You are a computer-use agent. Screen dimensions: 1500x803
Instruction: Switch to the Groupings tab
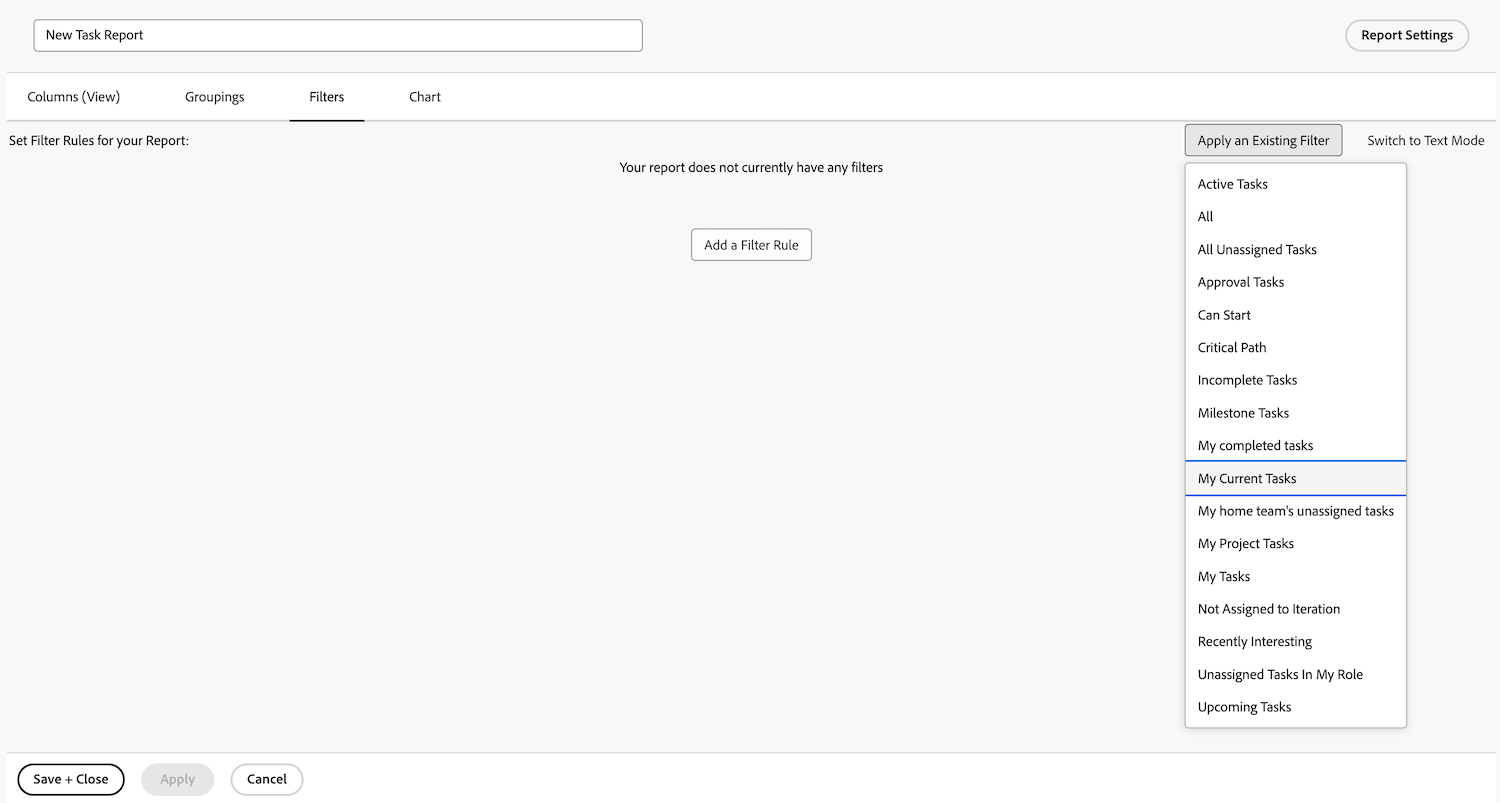click(x=214, y=96)
